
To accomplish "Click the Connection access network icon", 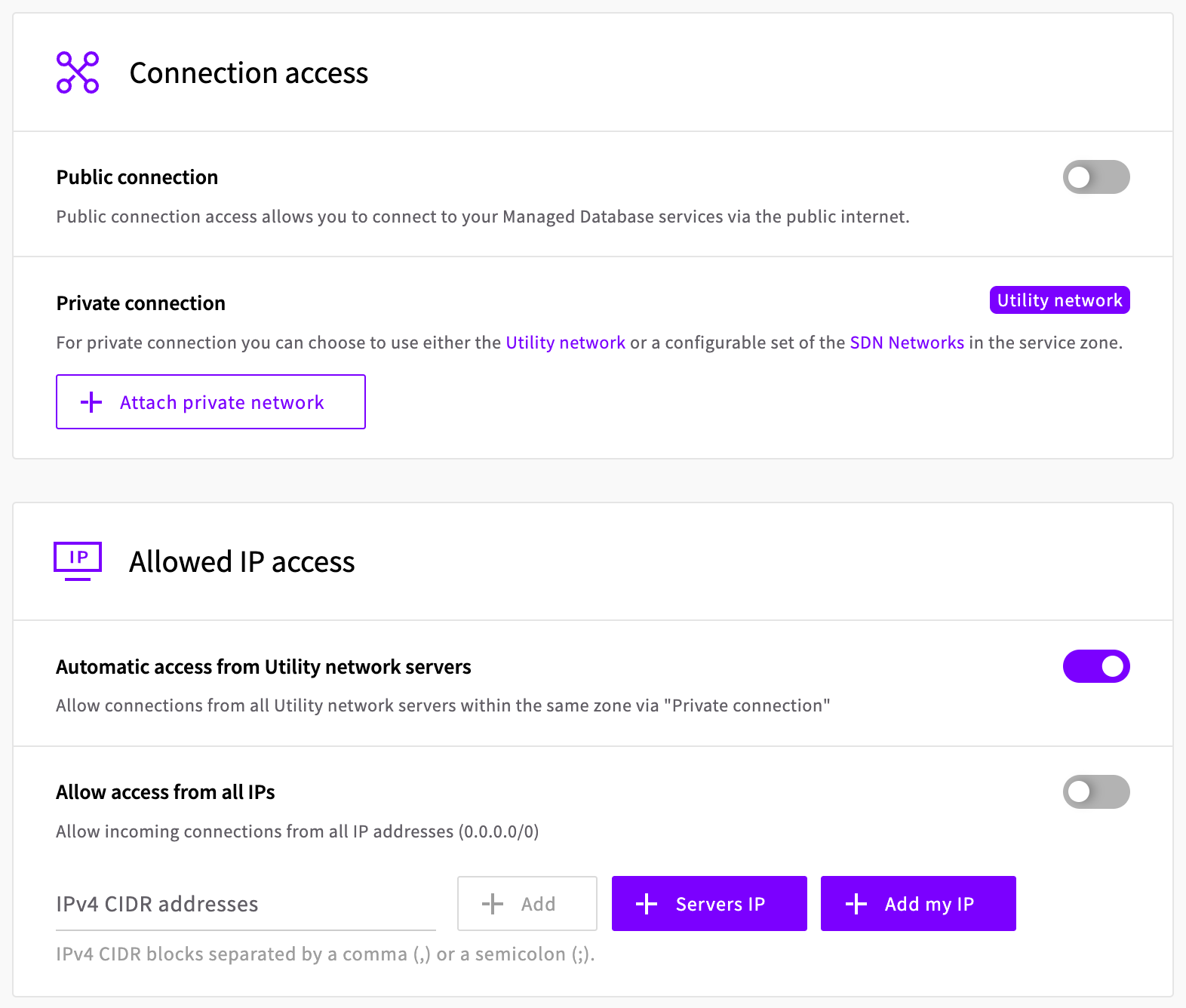I will tap(78, 72).
